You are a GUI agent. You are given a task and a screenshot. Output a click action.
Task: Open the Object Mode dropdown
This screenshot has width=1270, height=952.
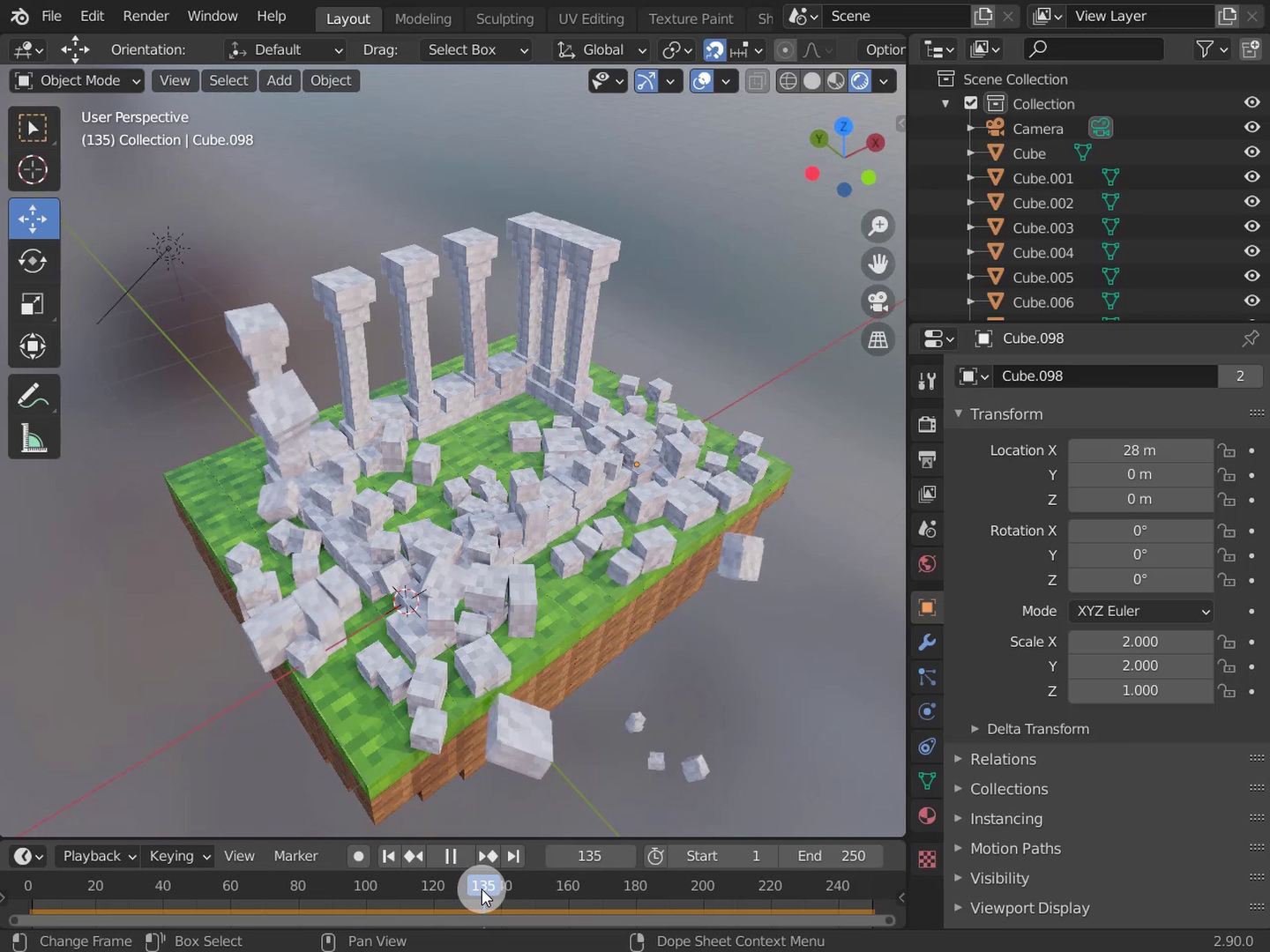click(78, 81)
